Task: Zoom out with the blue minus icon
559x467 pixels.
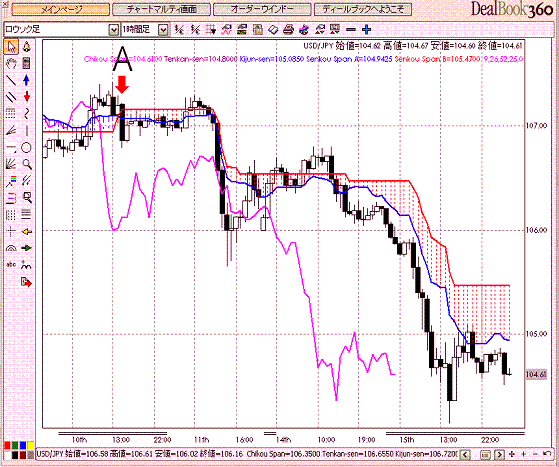Action: coord(351,30)
